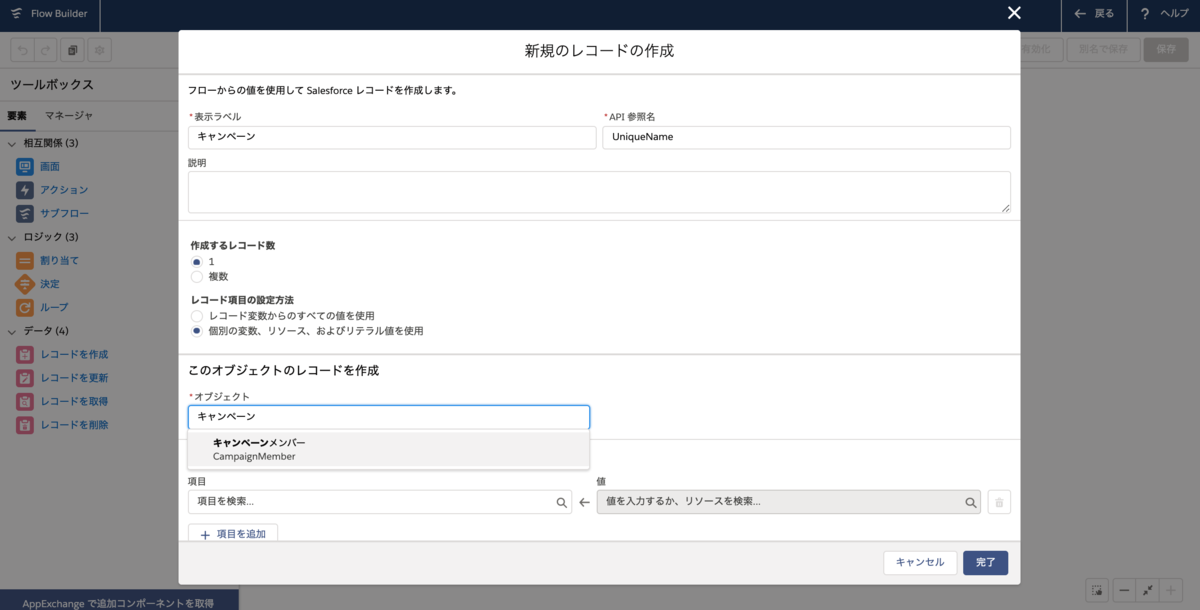Click the 完了 button to finish
Viewport: 1200px width, 610px height.
(x=985, y=563)
